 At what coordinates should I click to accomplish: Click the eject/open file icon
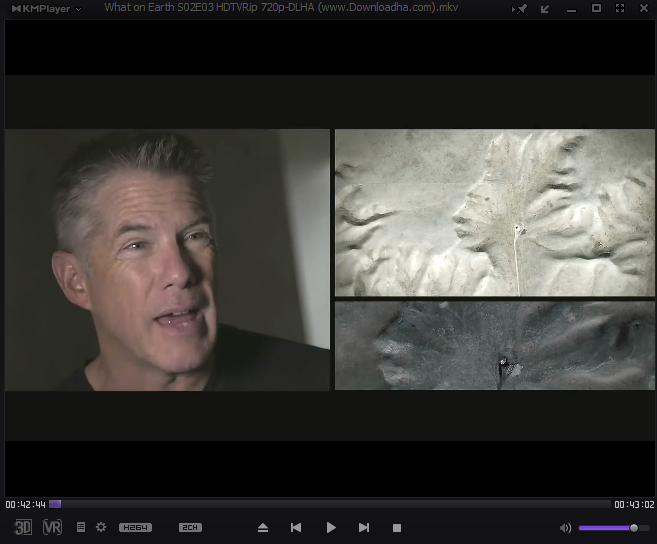[x=263, y=527]
